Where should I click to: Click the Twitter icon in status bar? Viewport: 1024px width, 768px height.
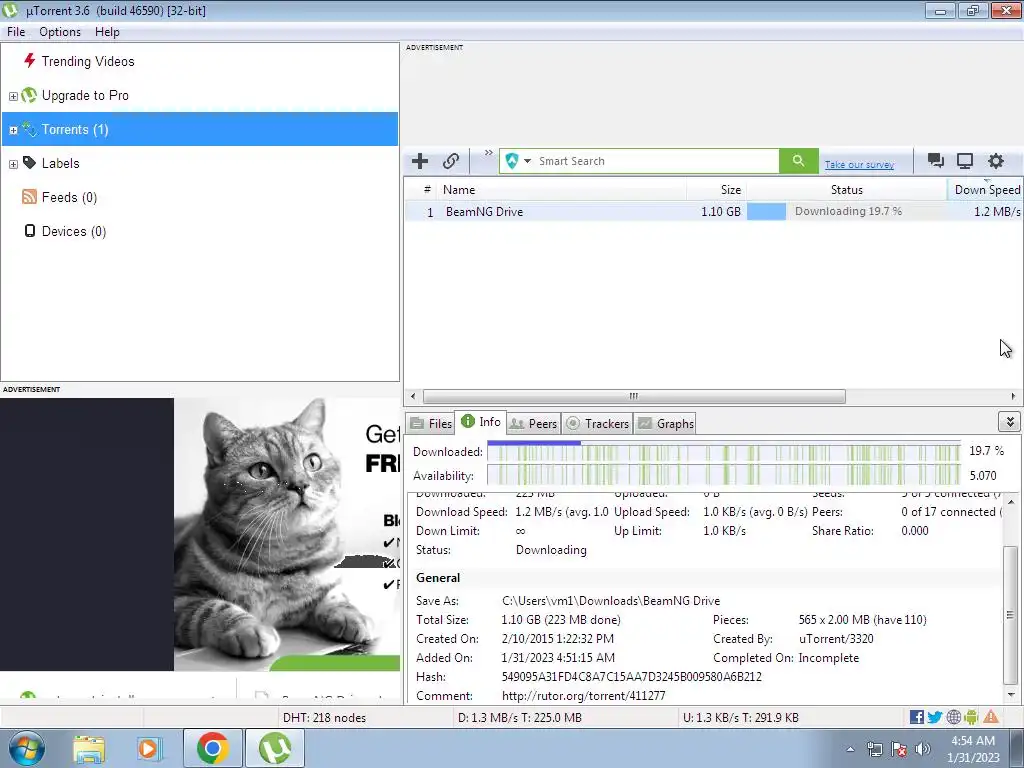935,717
